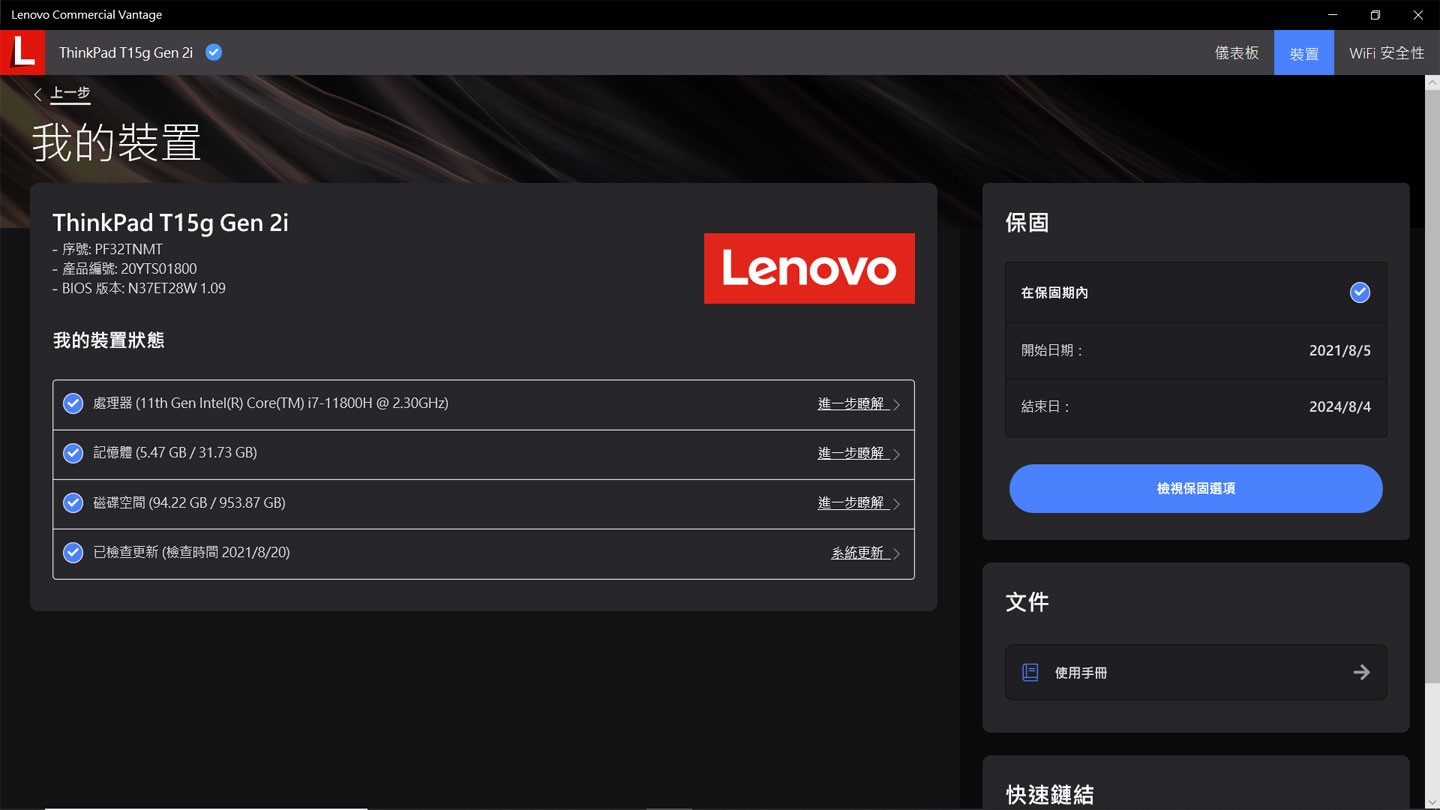Click the 磁碟空間 status checkmark

coord(73,503)
